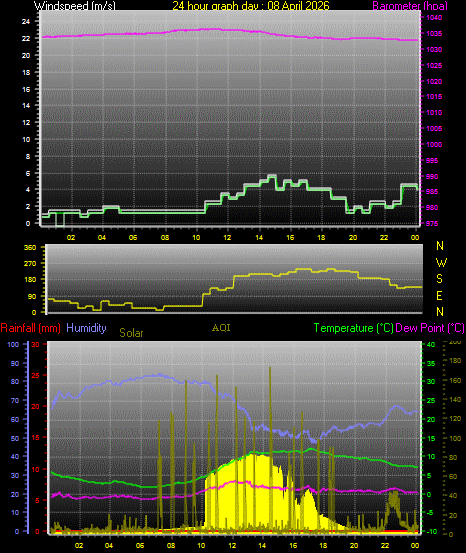Image resolution: width=466 pixels, height=553 pixels.
Task: Click the '1035' barometer scale value
Action: point(434,34)
